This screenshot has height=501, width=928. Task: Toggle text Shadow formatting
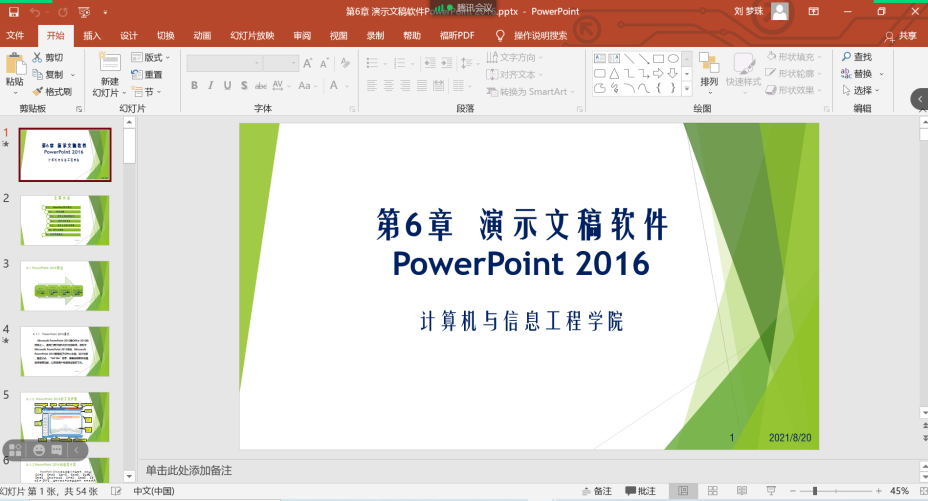(244, 86)
